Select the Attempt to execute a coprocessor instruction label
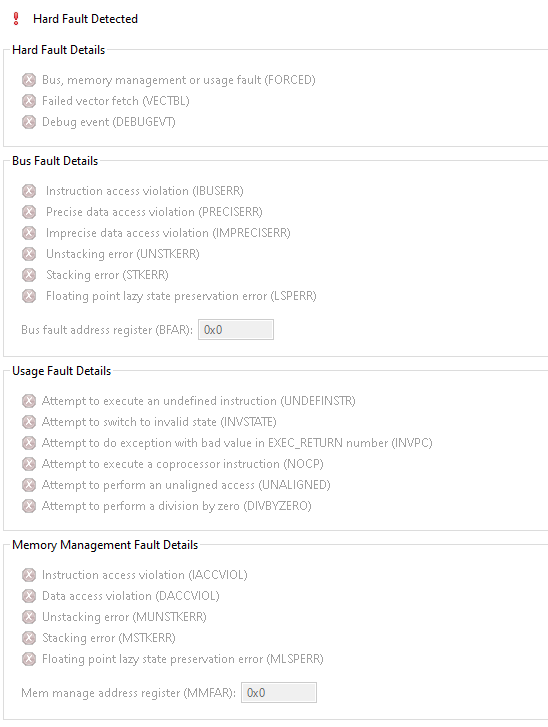The image size is (548, 727). pos(183,464)
